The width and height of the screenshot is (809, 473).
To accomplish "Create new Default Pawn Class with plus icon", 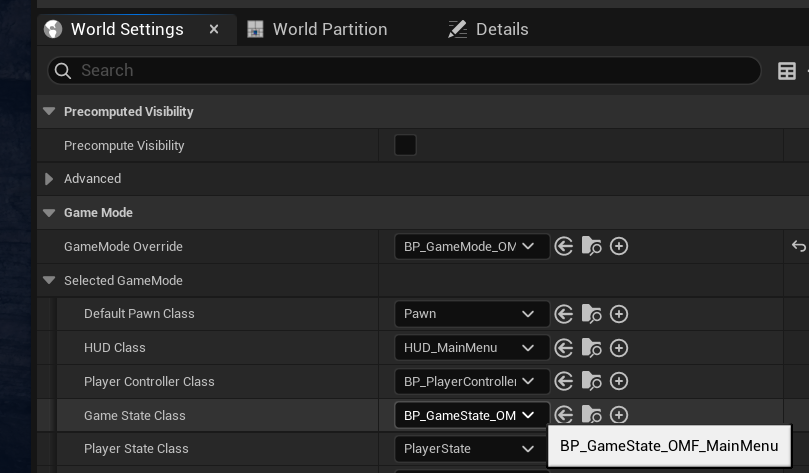I will [619, 314].
